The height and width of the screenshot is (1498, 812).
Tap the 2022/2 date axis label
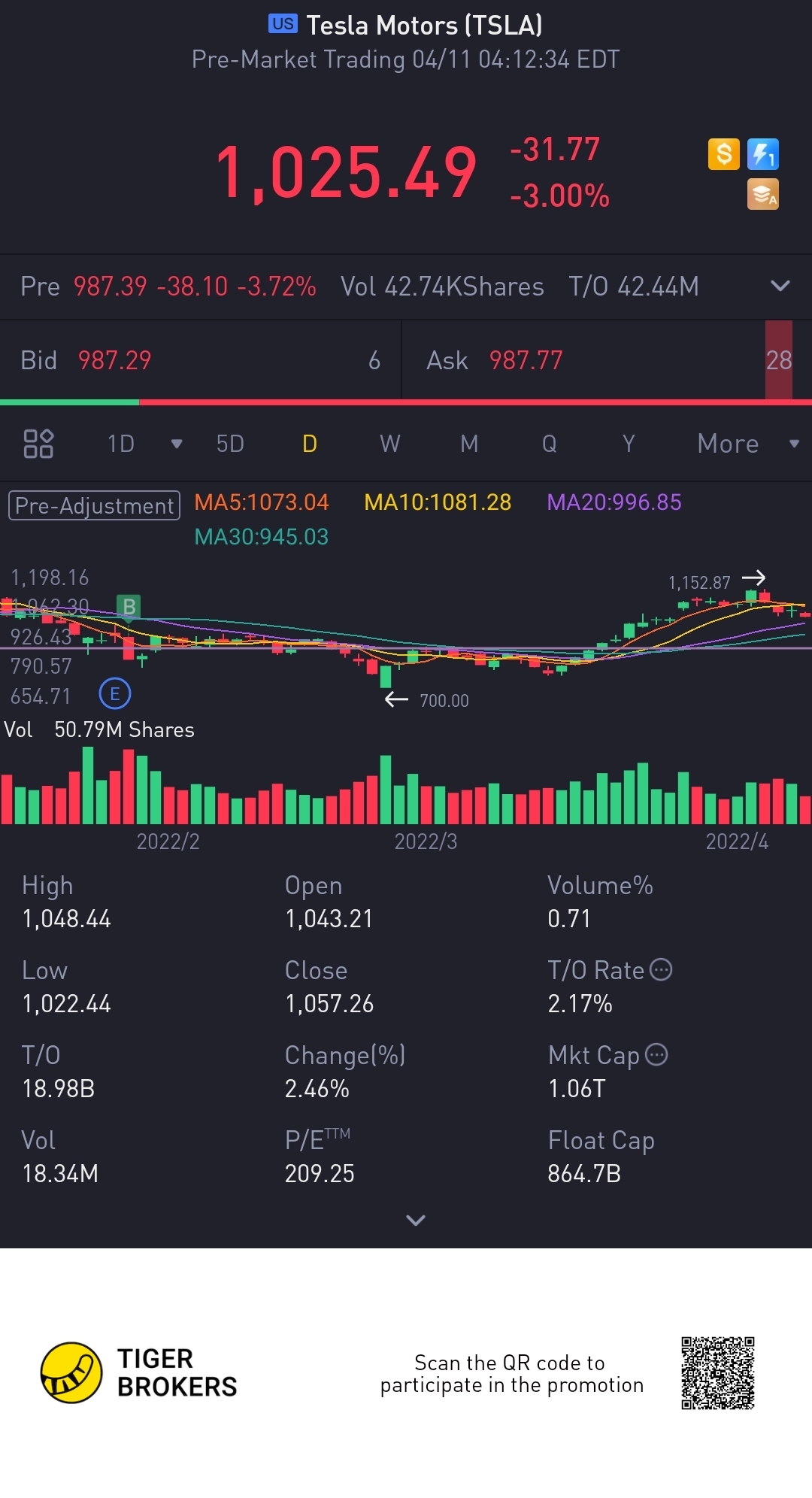(x=168, y=841)
